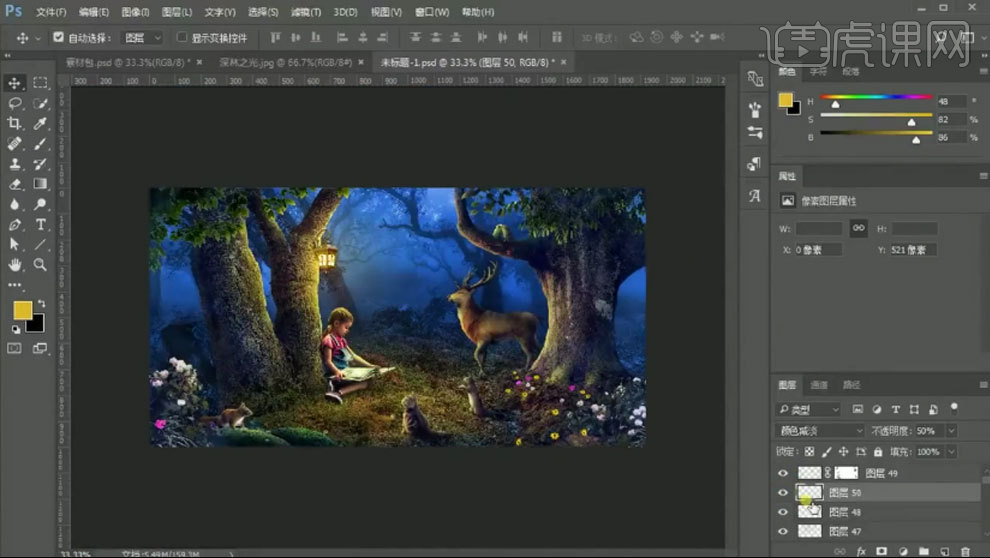Viewport: 990px width, 558px height.
Task: Close the 未标题-1.psd document tab
Action: (563, 62)
